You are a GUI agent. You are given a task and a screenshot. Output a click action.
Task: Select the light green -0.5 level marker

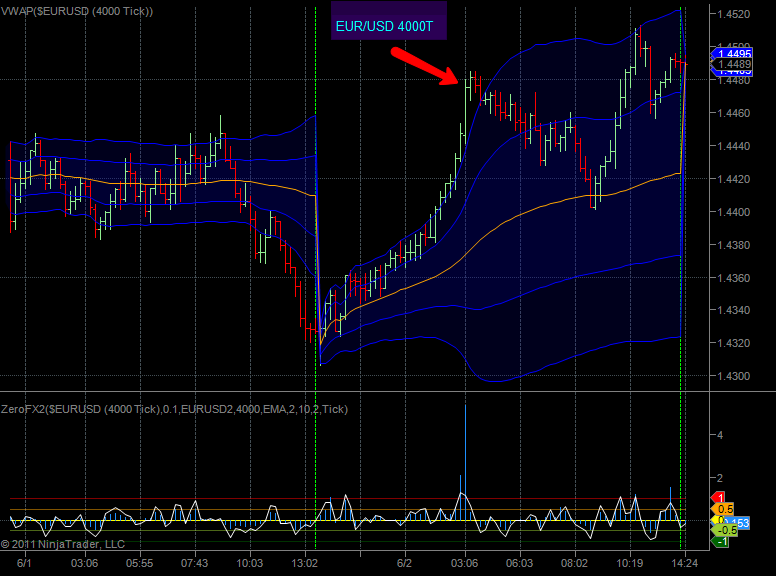(723, 530)
